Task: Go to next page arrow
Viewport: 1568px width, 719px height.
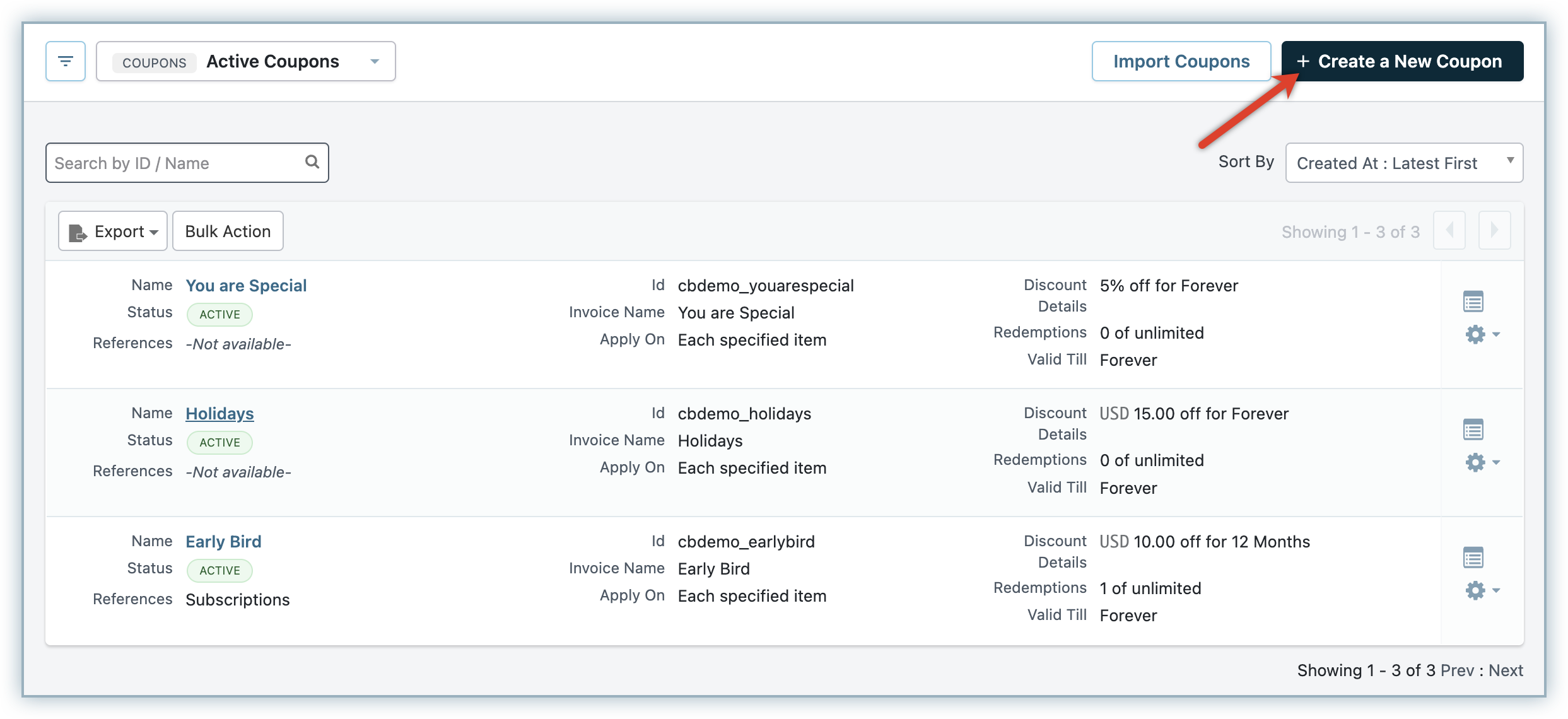Action: click(1494, 231)
